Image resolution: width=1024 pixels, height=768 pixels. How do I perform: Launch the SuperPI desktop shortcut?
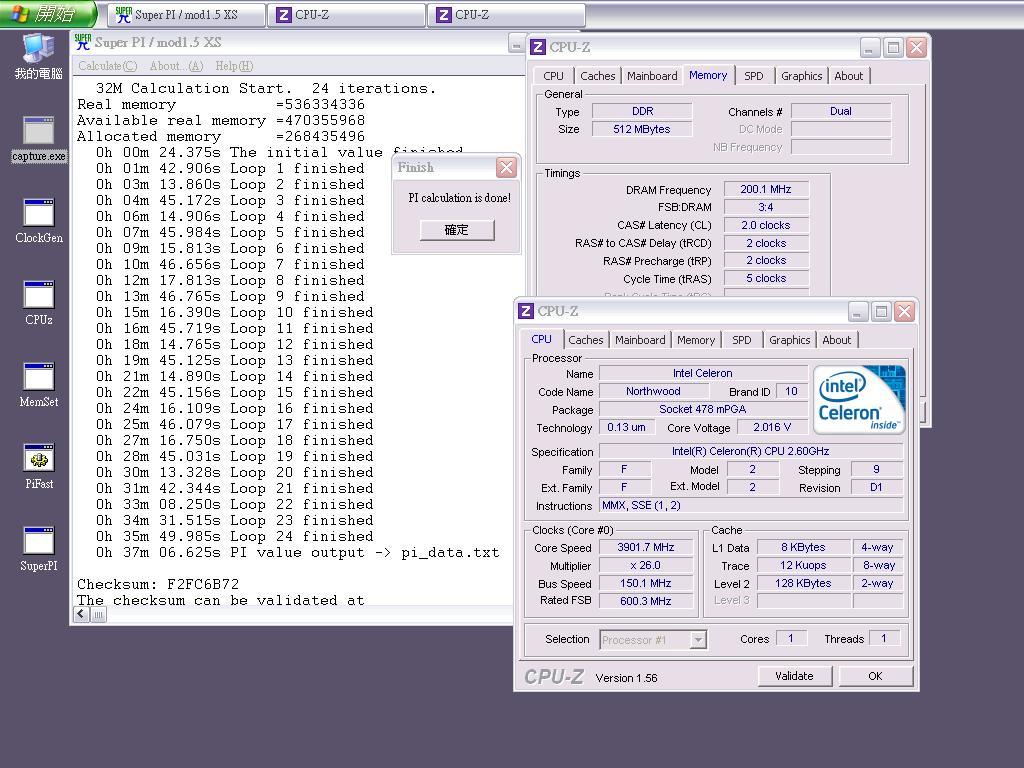click(x=39, y=549)
